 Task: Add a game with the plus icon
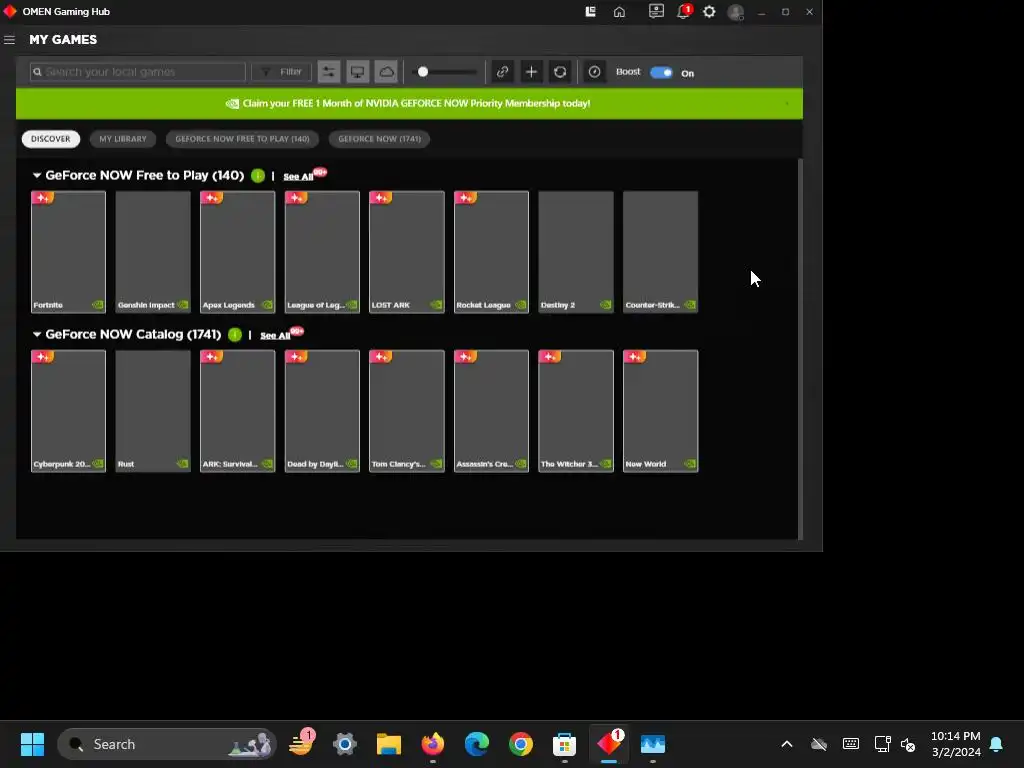pos(531,72)
